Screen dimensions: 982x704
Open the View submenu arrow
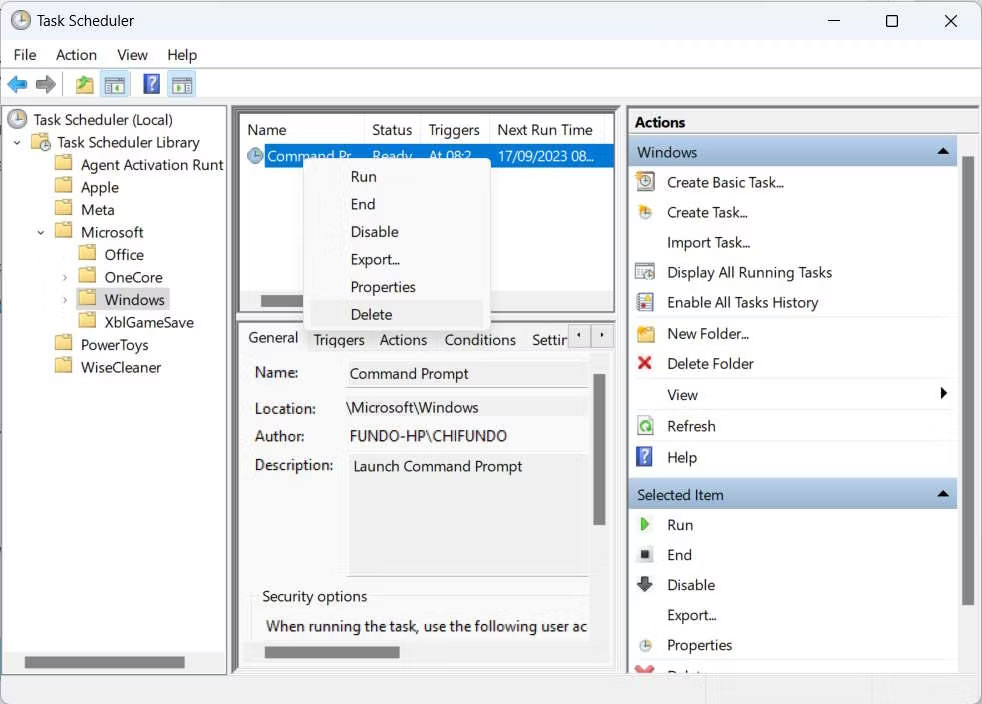pyautogui.click(x=941, y=394)
